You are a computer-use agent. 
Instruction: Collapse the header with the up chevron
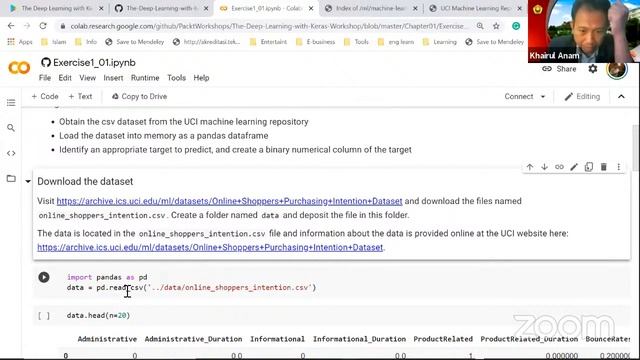click(621, 97)
